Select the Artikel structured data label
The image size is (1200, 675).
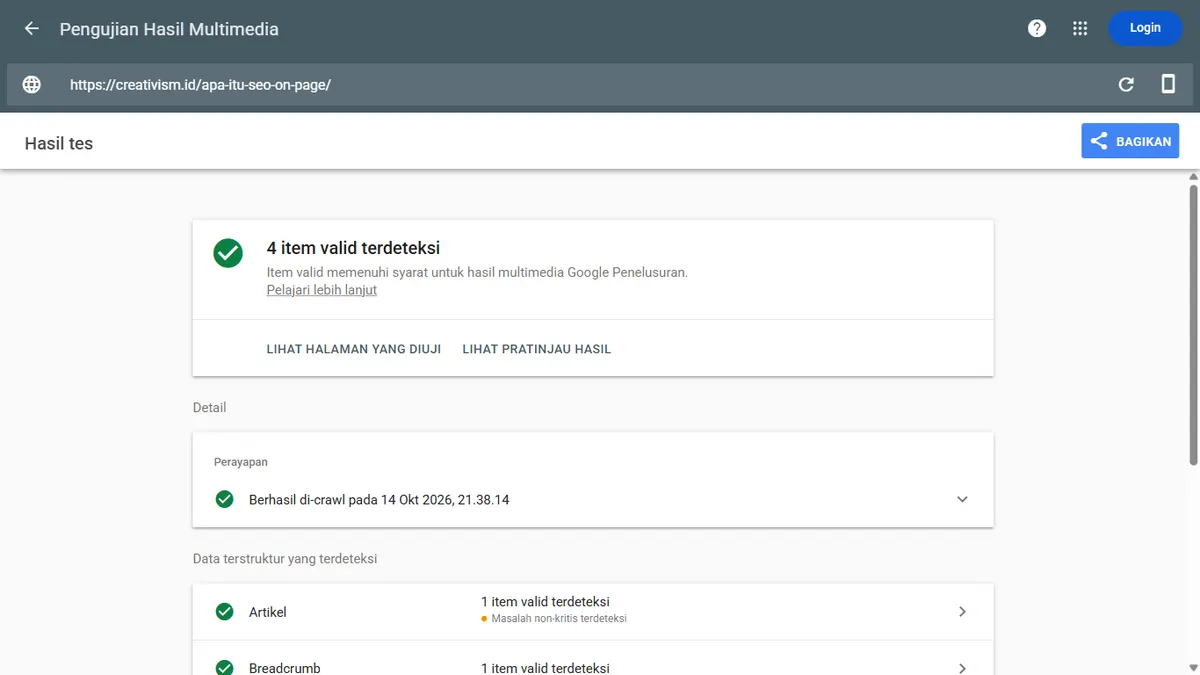click(268, 612)
